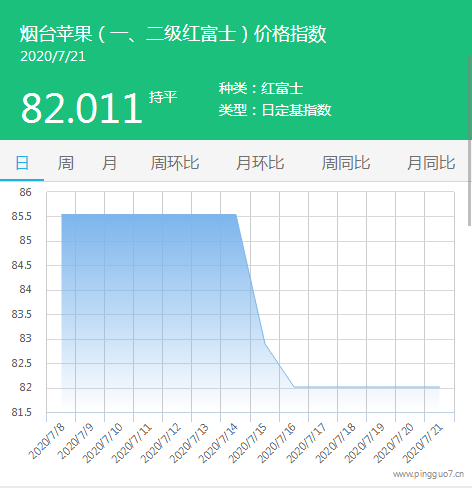Click the 2020/7/8 start of the area

click(x=62, y=215)
